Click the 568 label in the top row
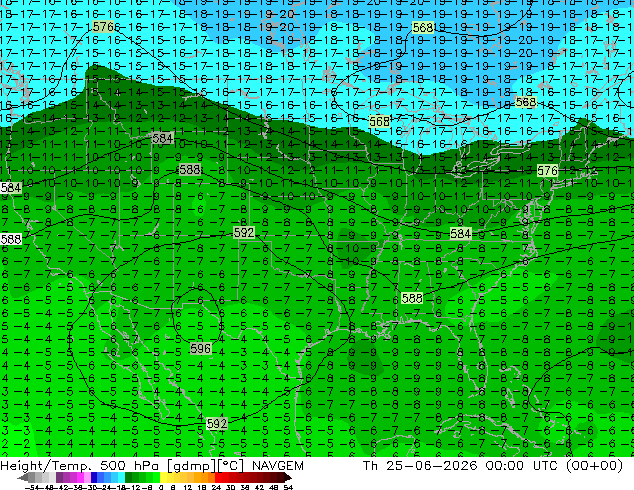 tap(423, 27)
